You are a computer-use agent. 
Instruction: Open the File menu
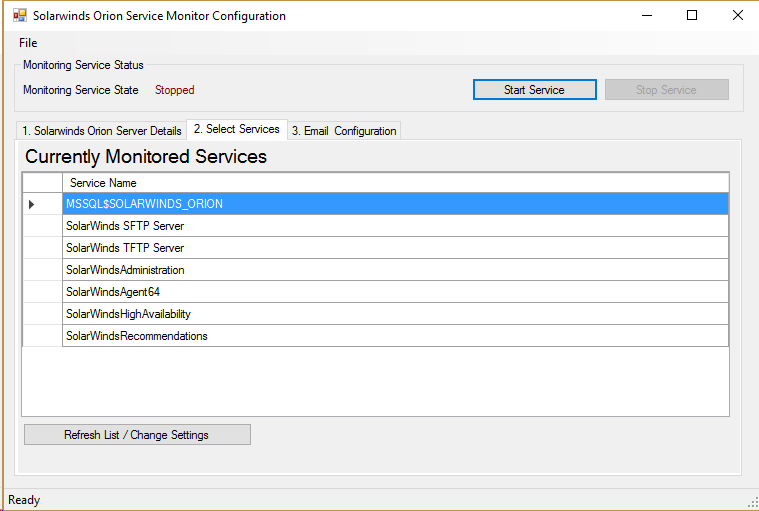click(28, 43)
